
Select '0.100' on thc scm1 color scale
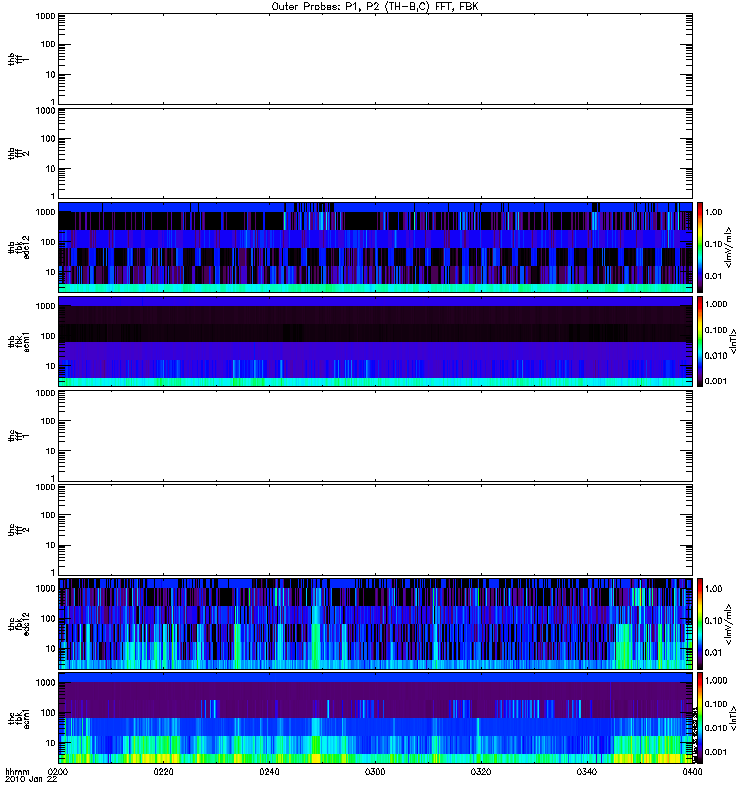(716, 704)
